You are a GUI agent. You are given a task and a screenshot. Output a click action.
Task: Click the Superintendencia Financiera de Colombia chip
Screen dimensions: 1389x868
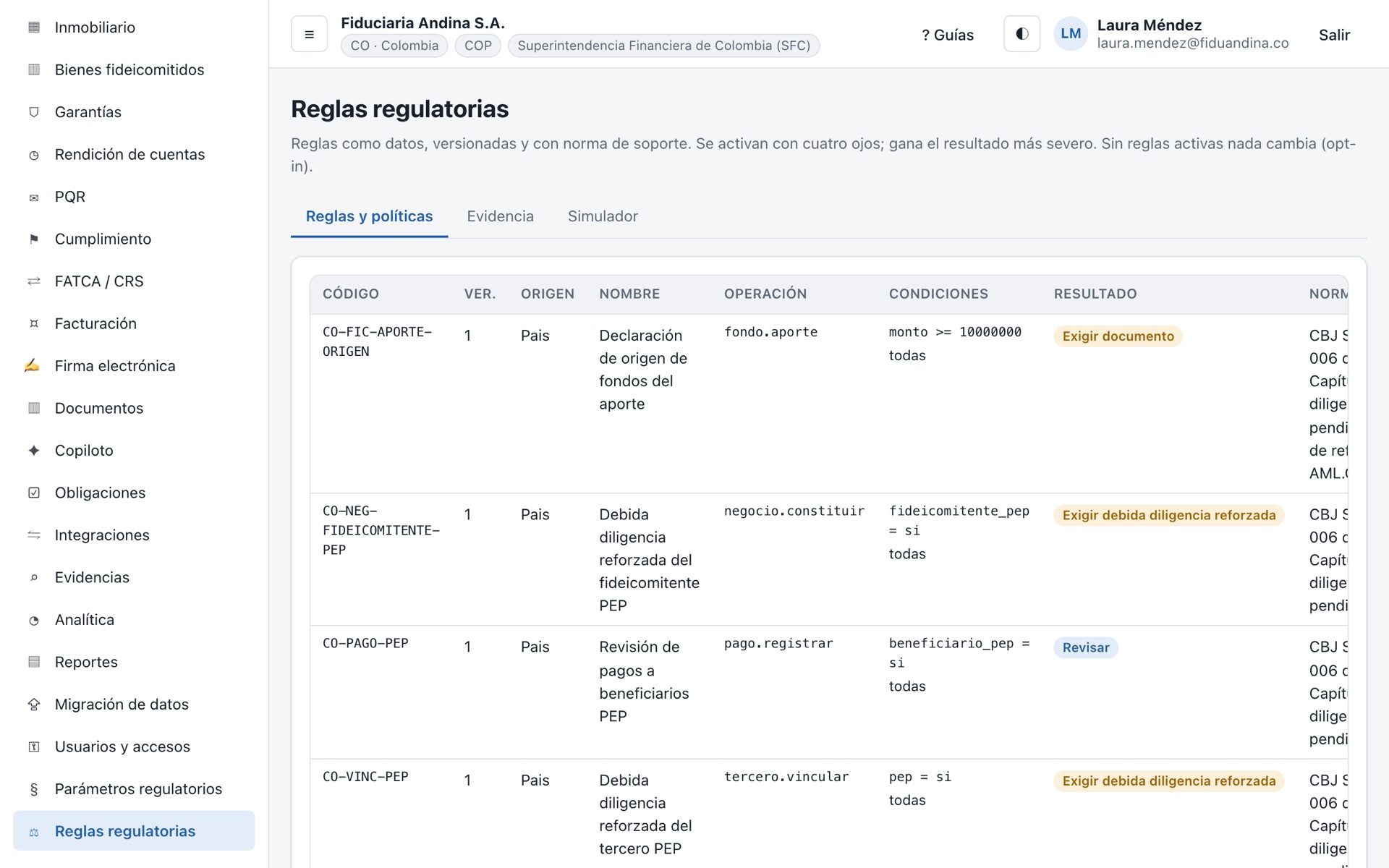pyautogui.click(x=663, y=46)
